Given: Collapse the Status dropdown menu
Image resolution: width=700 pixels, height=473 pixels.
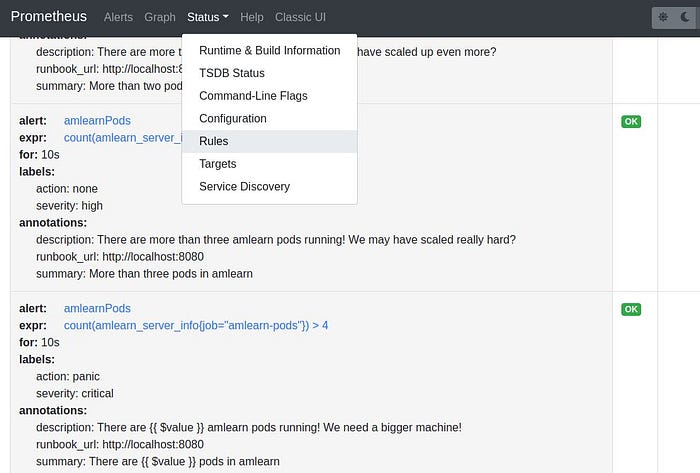Looking at the screenshot, I should (208, 17).
